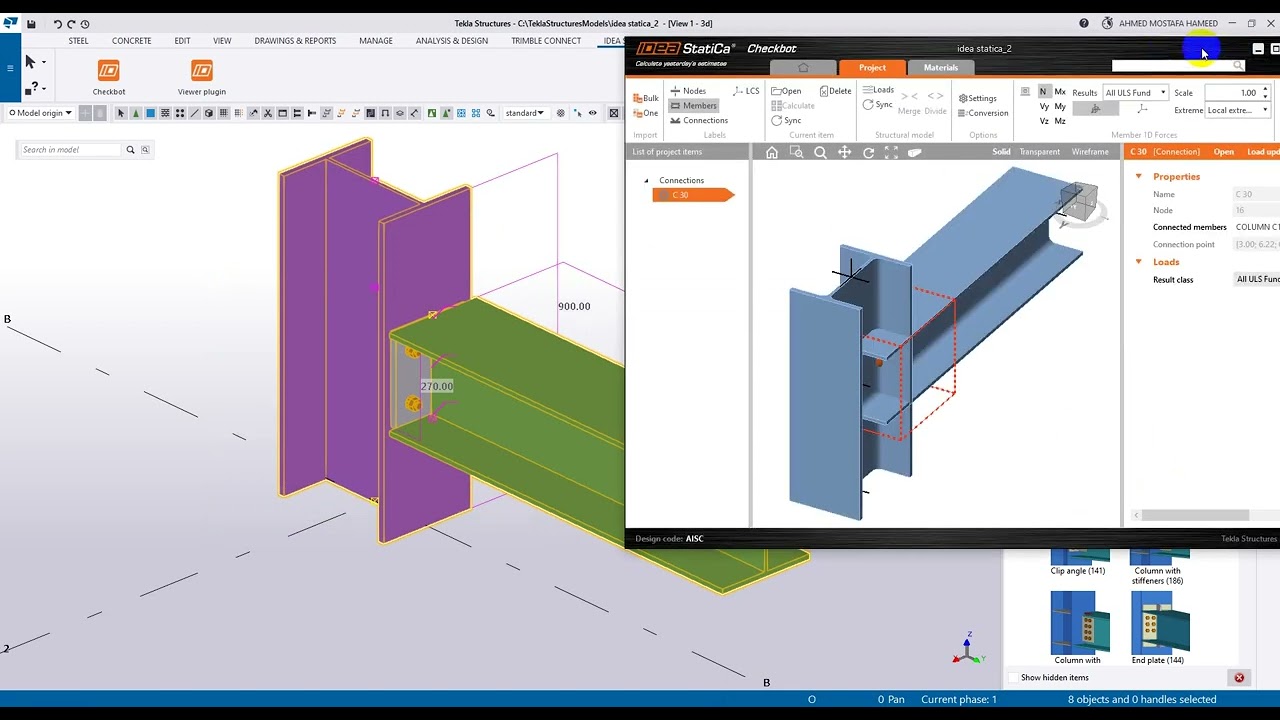The image size is (1280, 720).
Task: Open the ANALYSIS & DESIGN ribbon tab
Action: point(452,41)
